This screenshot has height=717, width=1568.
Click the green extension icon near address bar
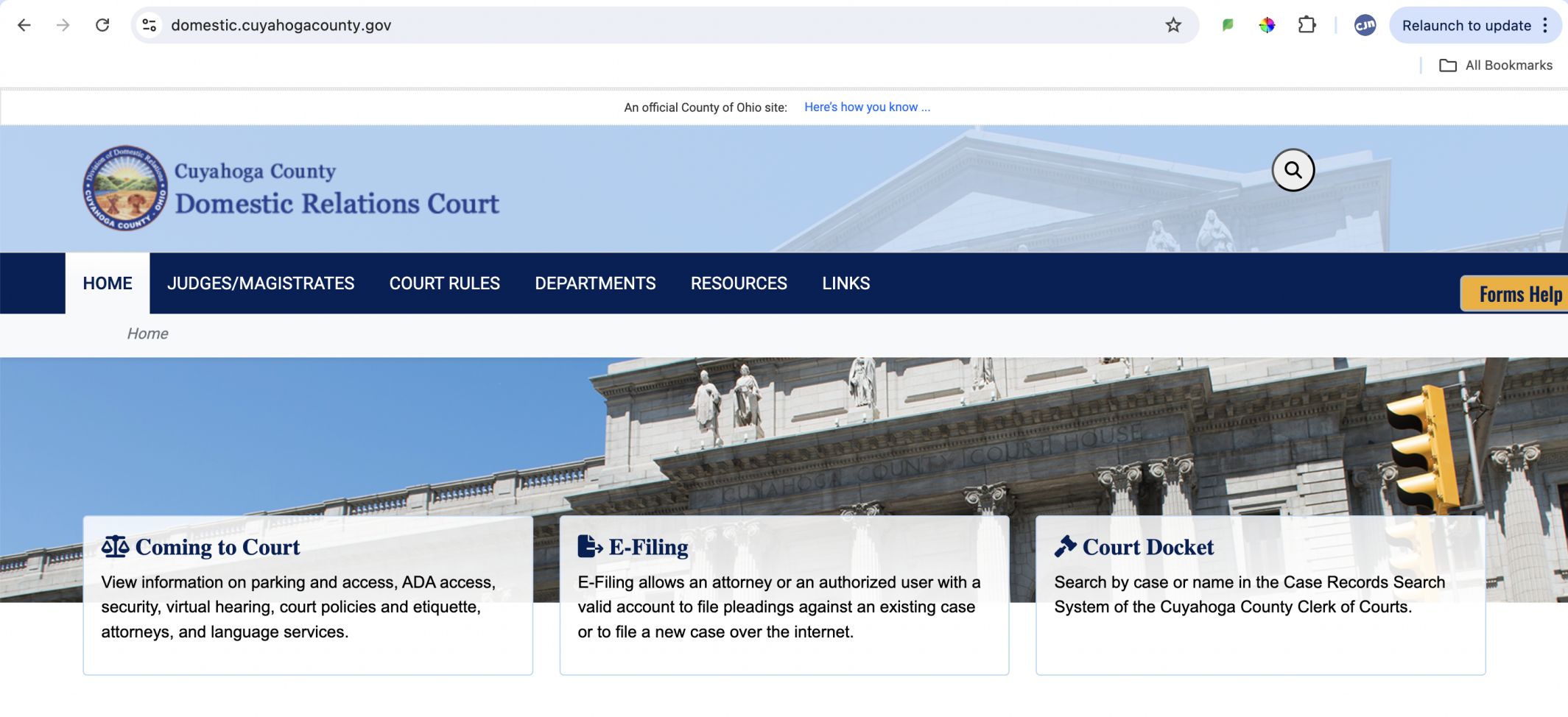(1226, 24)
